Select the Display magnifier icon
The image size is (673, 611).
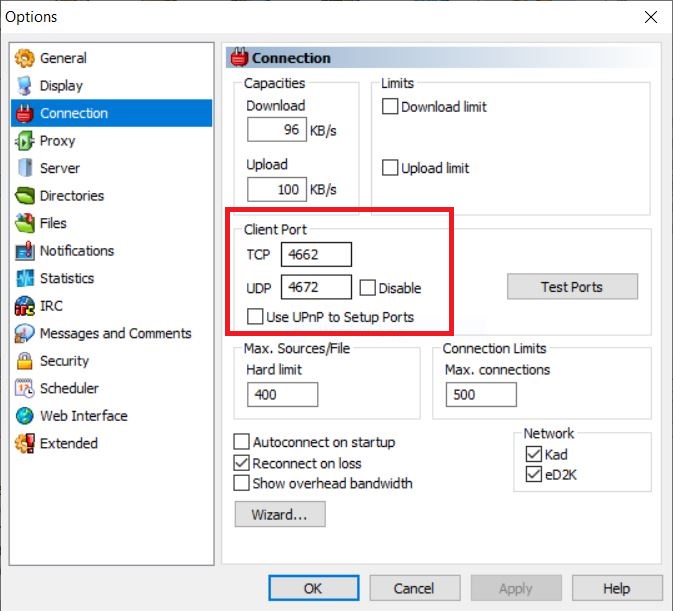25,86
